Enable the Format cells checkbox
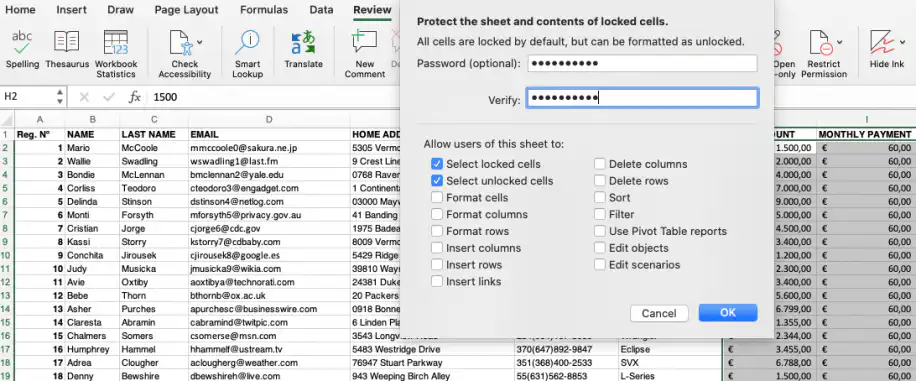916x381 pixels. coord(436,198)
